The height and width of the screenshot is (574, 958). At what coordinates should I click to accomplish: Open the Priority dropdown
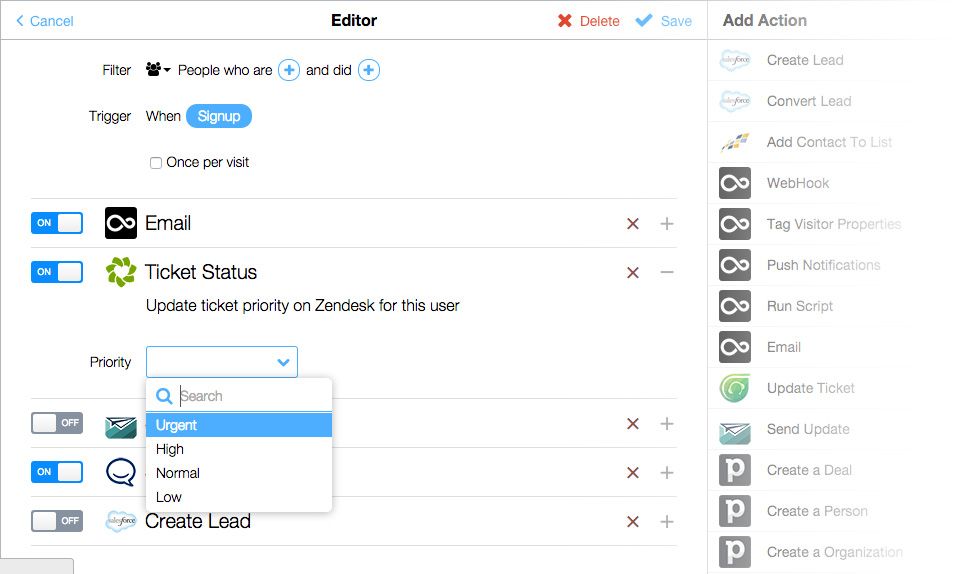[x=222, y=362]
